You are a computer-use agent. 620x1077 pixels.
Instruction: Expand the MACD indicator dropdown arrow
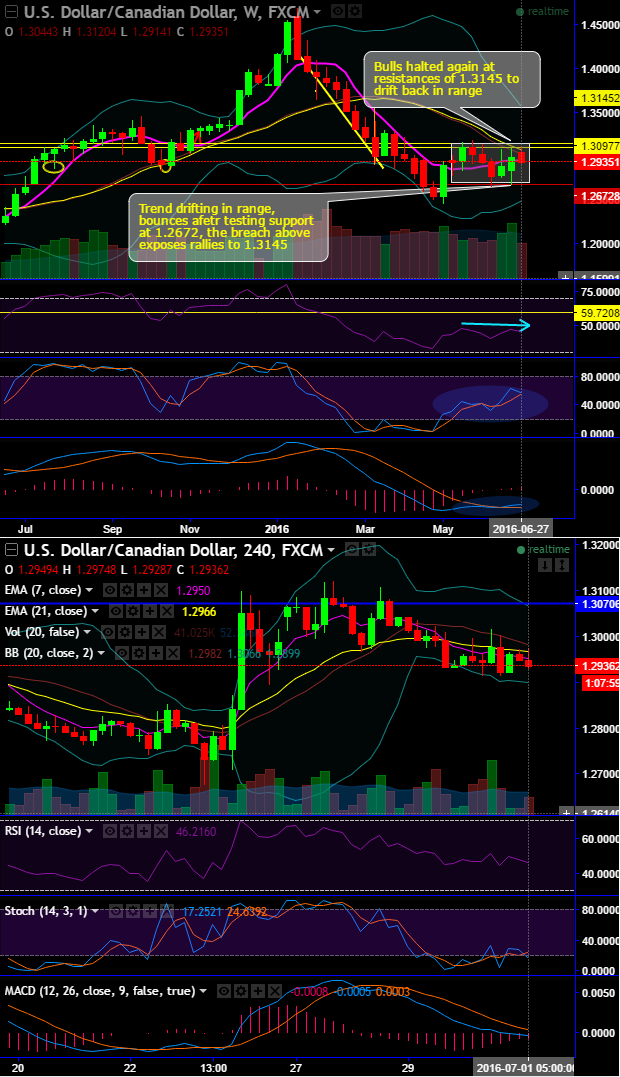204,991
